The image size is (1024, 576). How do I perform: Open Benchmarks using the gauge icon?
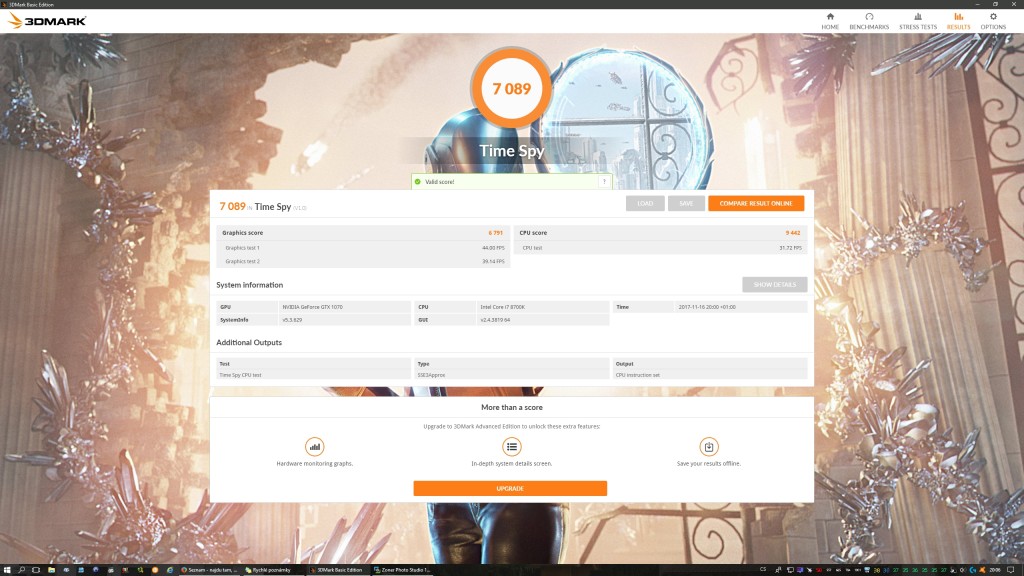869,20
